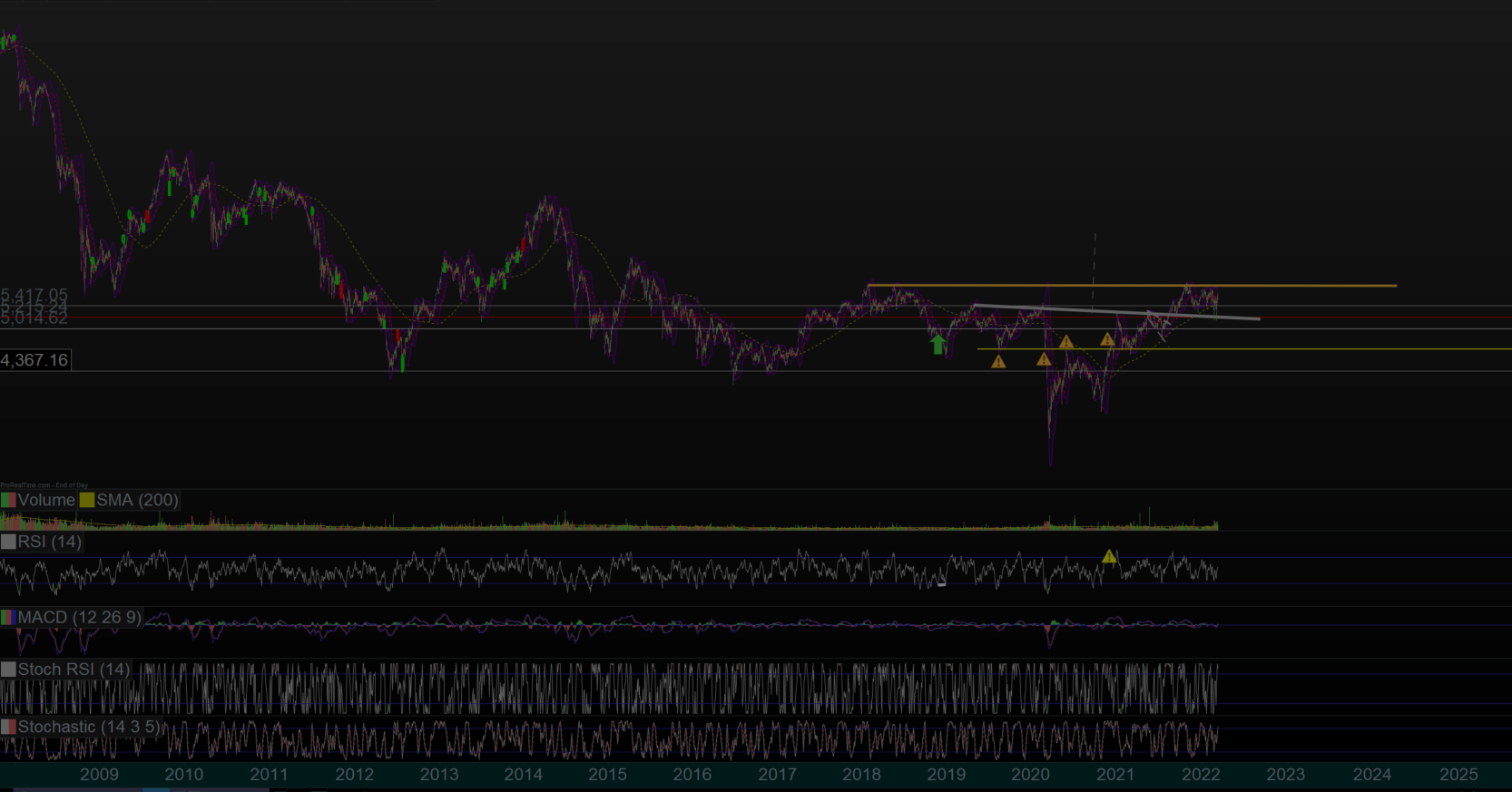Screen dimensions: 1512x792
Task: Select the thick gray sloping trendline
Action: coord(1116,312)
